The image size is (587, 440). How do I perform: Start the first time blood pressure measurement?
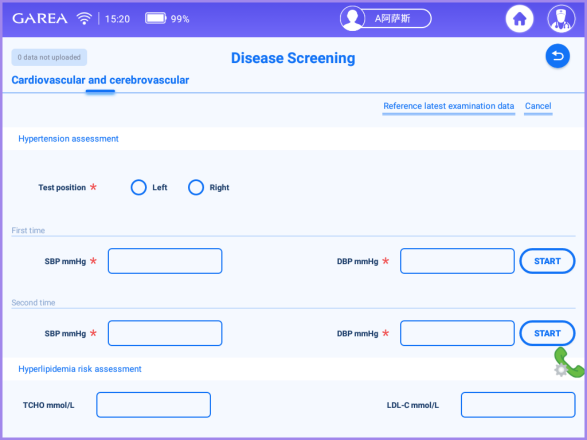tap(547, 261)
